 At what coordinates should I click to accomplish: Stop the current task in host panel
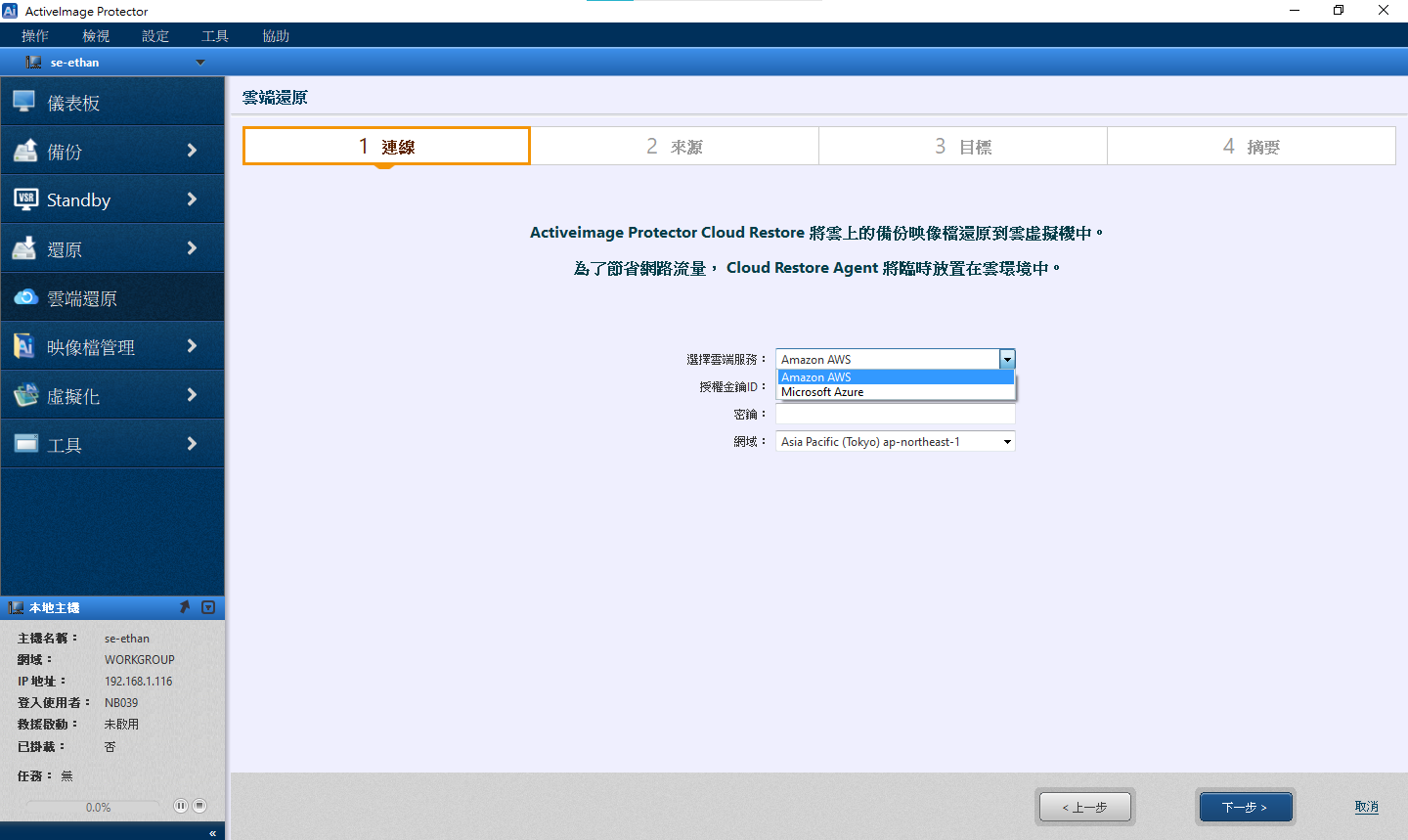pos(199,806)
